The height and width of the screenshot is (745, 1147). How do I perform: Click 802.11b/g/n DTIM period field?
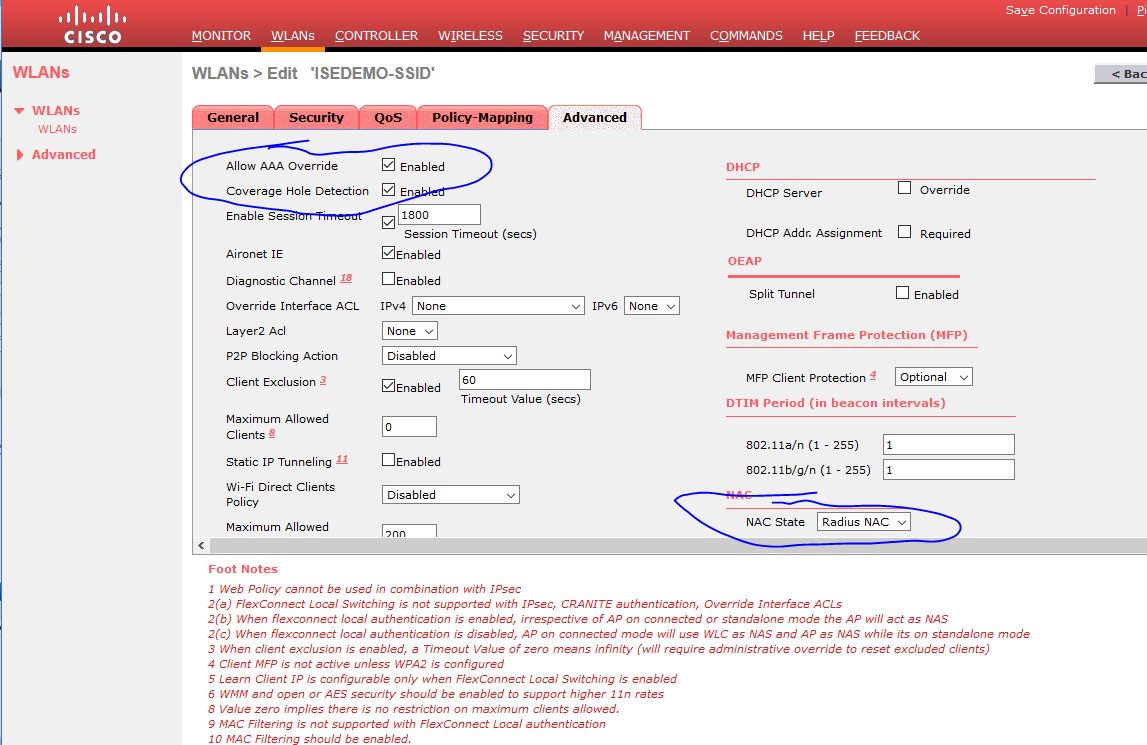click(948, 469)
